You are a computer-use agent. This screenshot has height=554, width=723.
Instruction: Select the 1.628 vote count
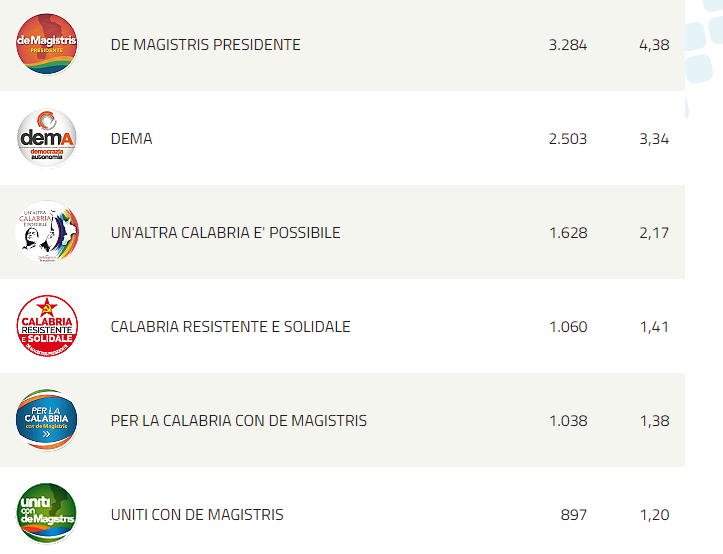coord(568,233)
